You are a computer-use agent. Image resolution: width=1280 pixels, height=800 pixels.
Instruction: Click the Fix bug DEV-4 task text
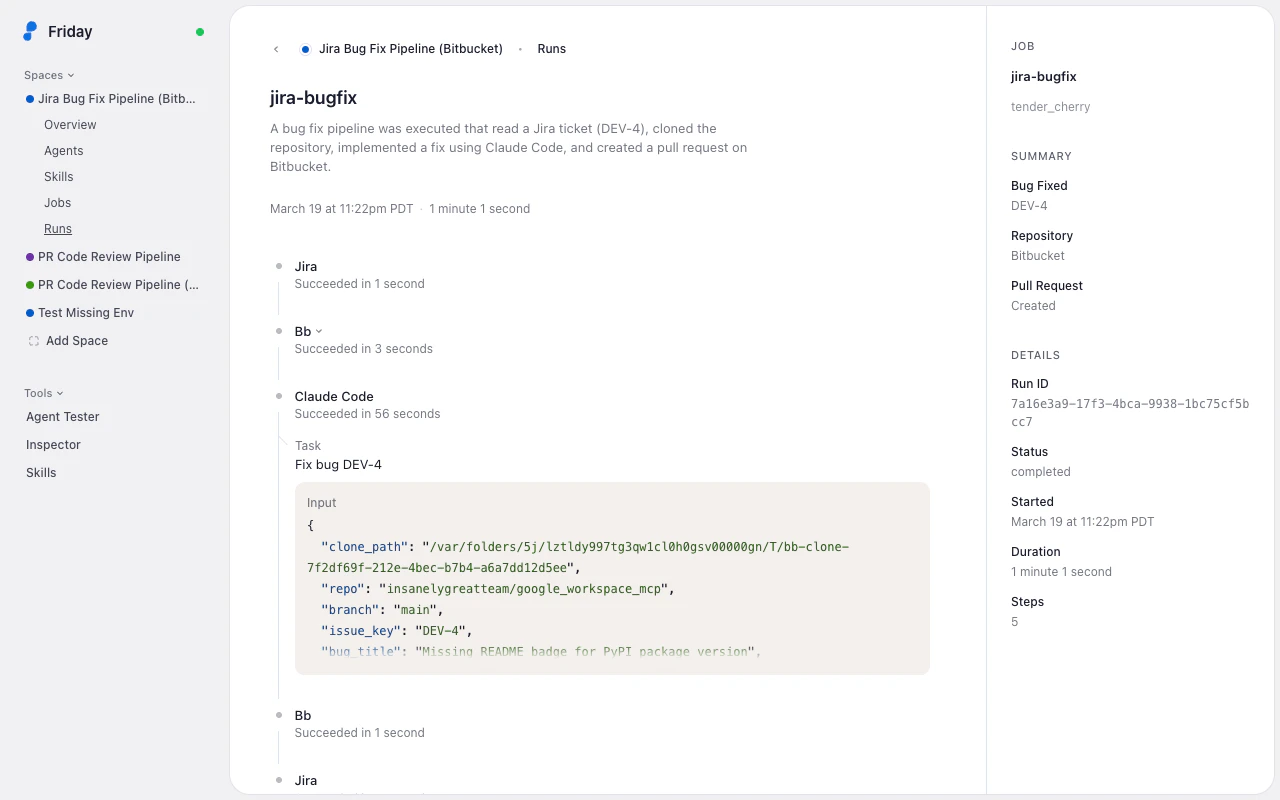(338, 465)
